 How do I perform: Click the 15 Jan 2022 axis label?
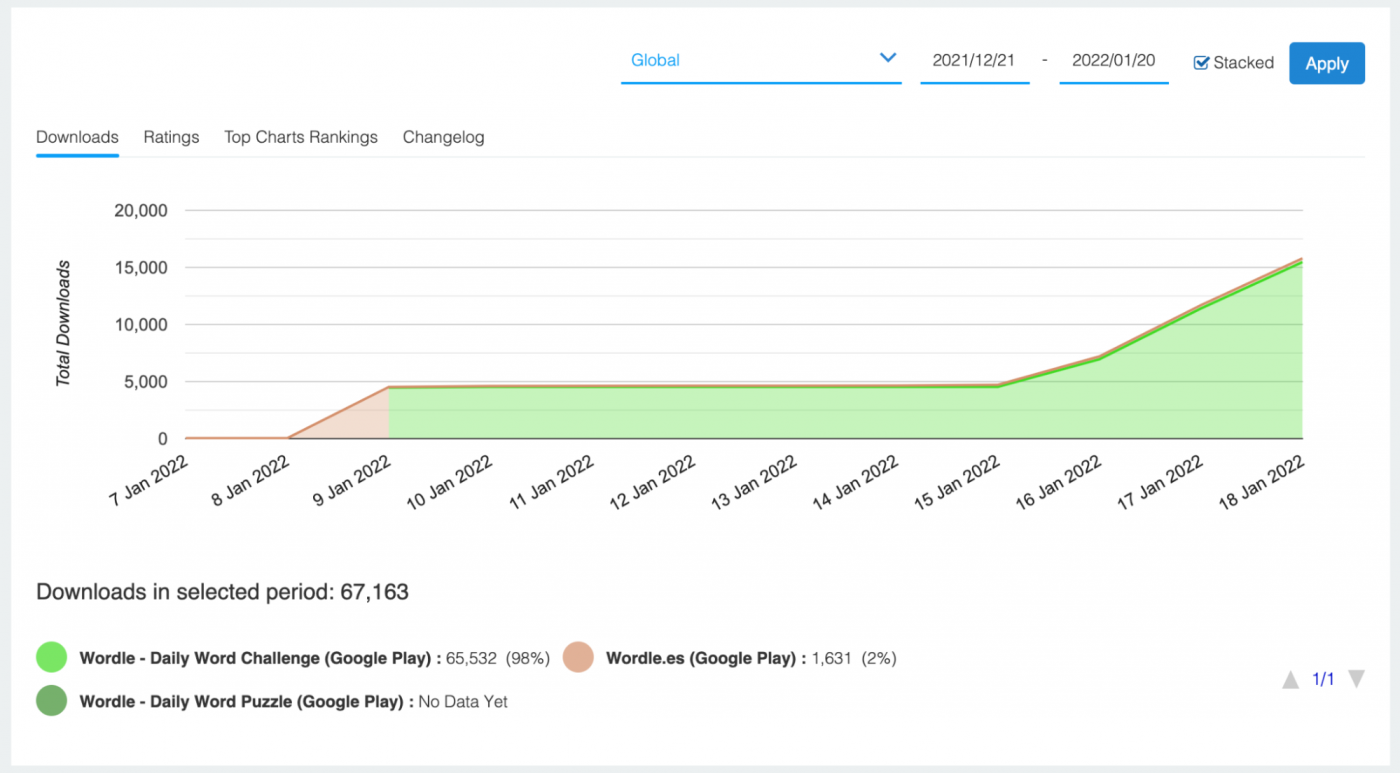(x=956, y=481)
